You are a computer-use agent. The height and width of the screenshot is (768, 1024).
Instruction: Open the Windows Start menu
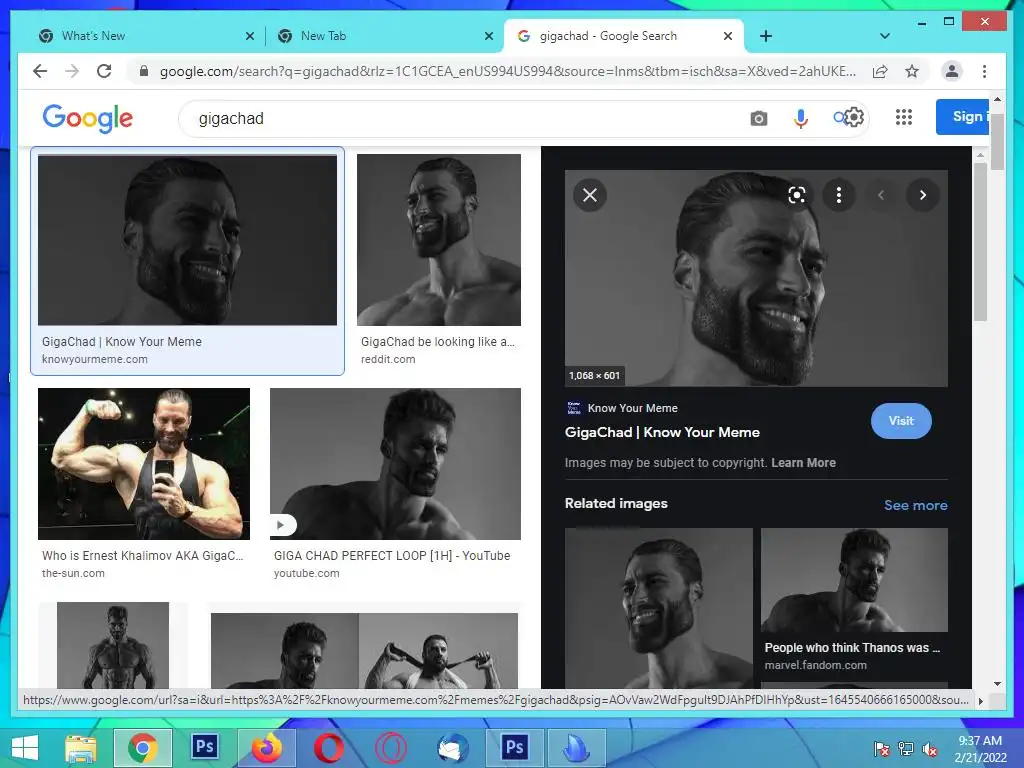(25, 748)
